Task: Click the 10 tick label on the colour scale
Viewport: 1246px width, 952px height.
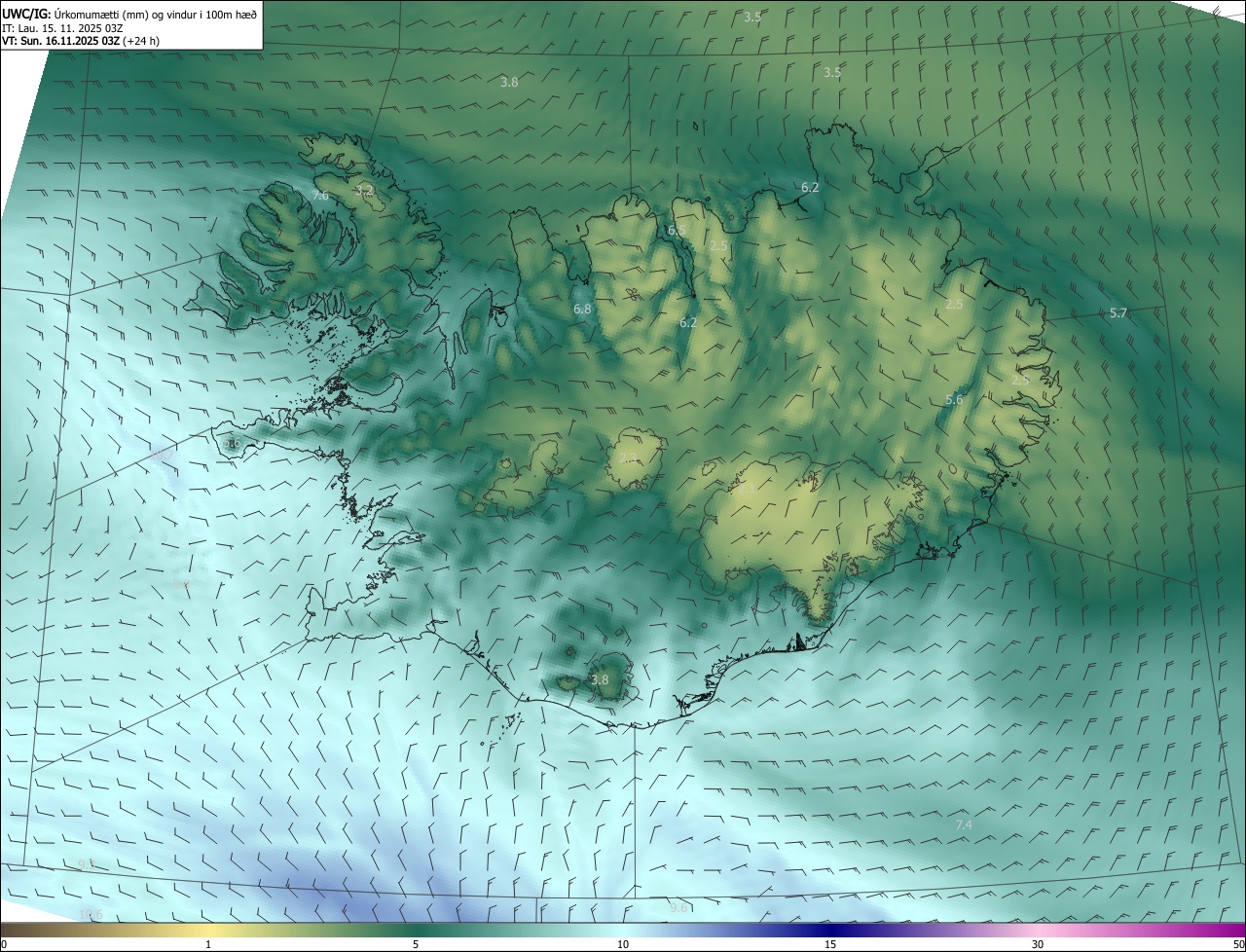Action: (623, 944)
